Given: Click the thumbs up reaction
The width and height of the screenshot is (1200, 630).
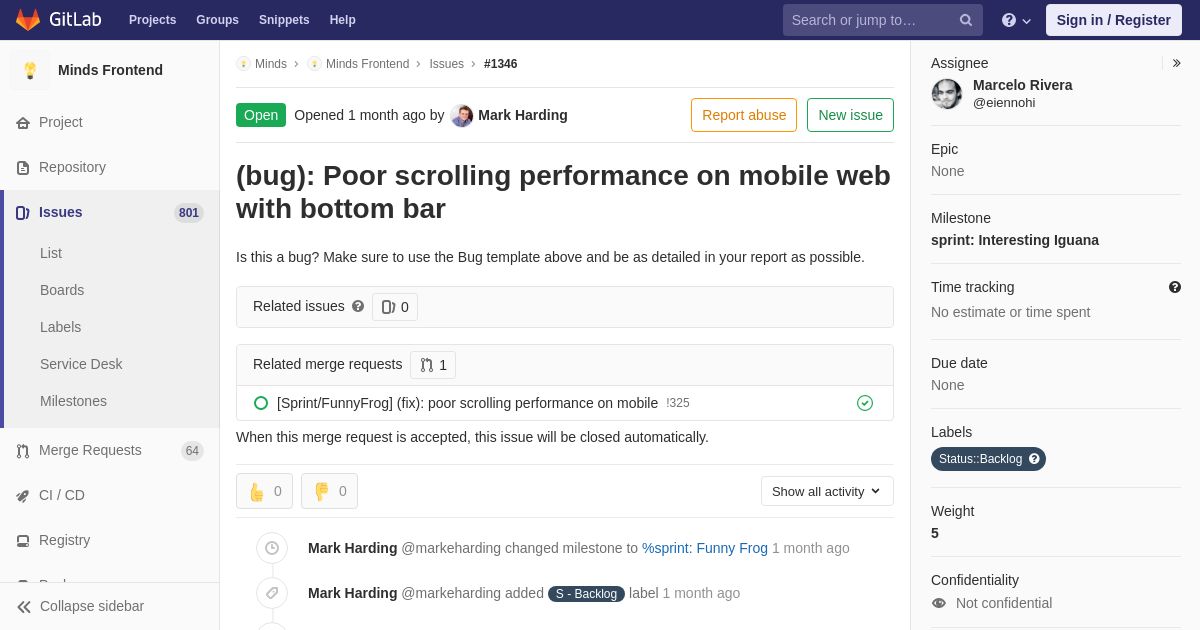Looking at the screenshot, I should click(264, 491).
